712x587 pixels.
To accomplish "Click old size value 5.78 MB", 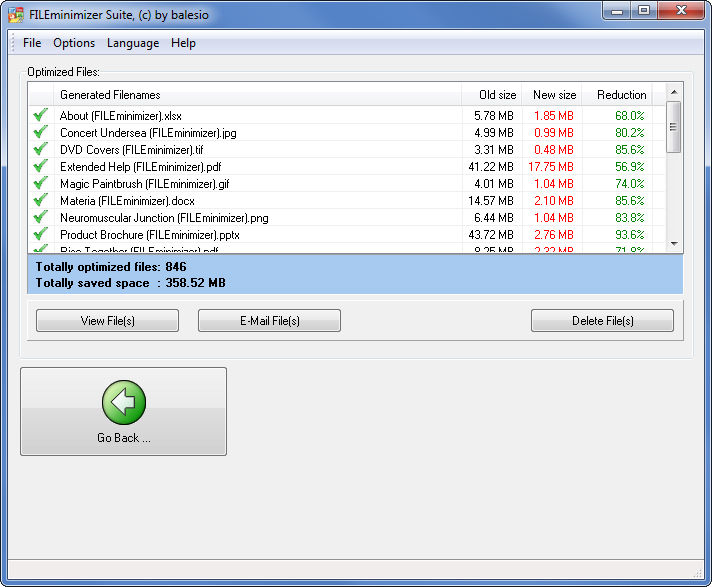I will click(x=494, y=116).
